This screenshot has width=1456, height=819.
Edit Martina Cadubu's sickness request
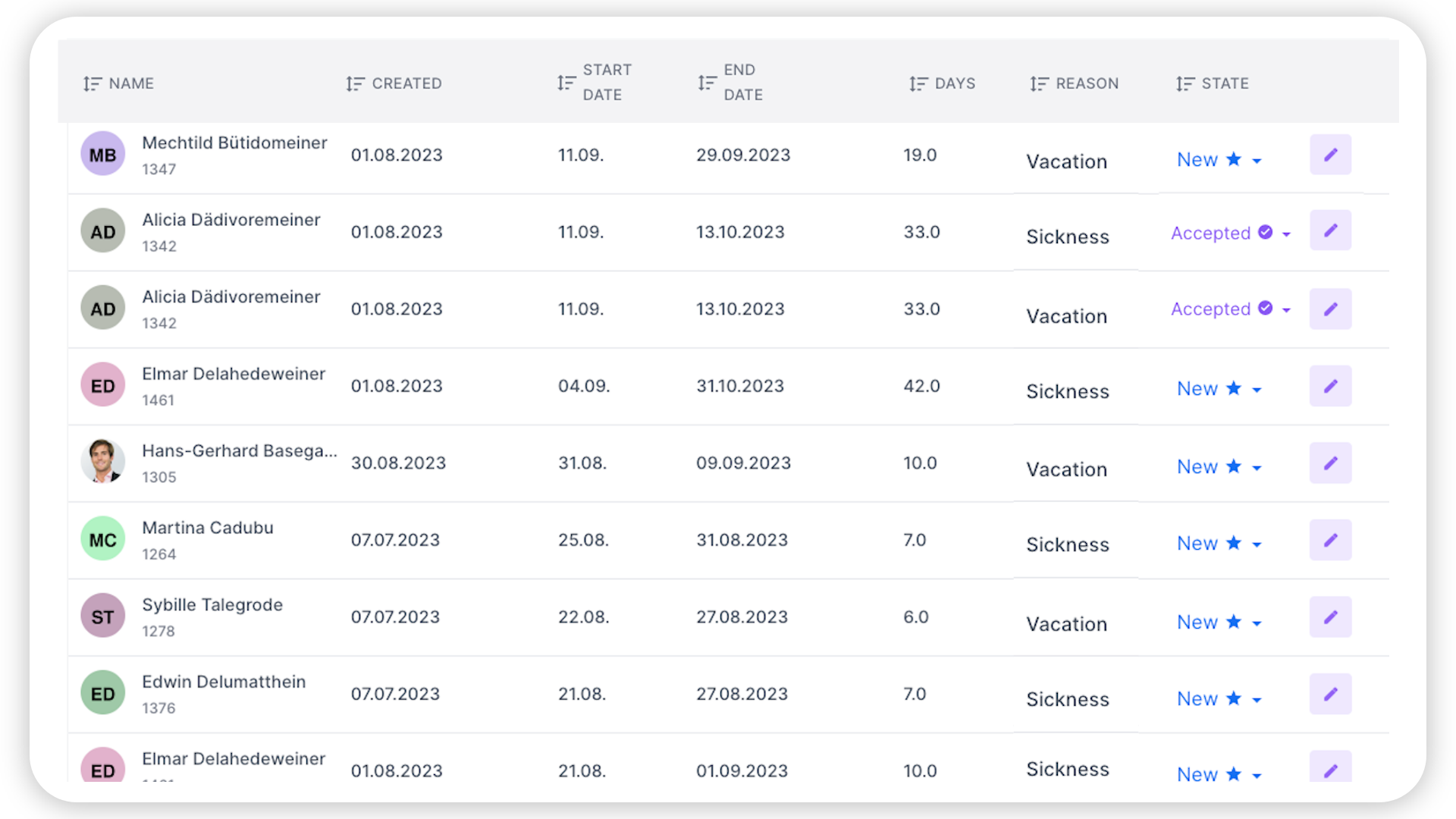(x=1331, y=539)
